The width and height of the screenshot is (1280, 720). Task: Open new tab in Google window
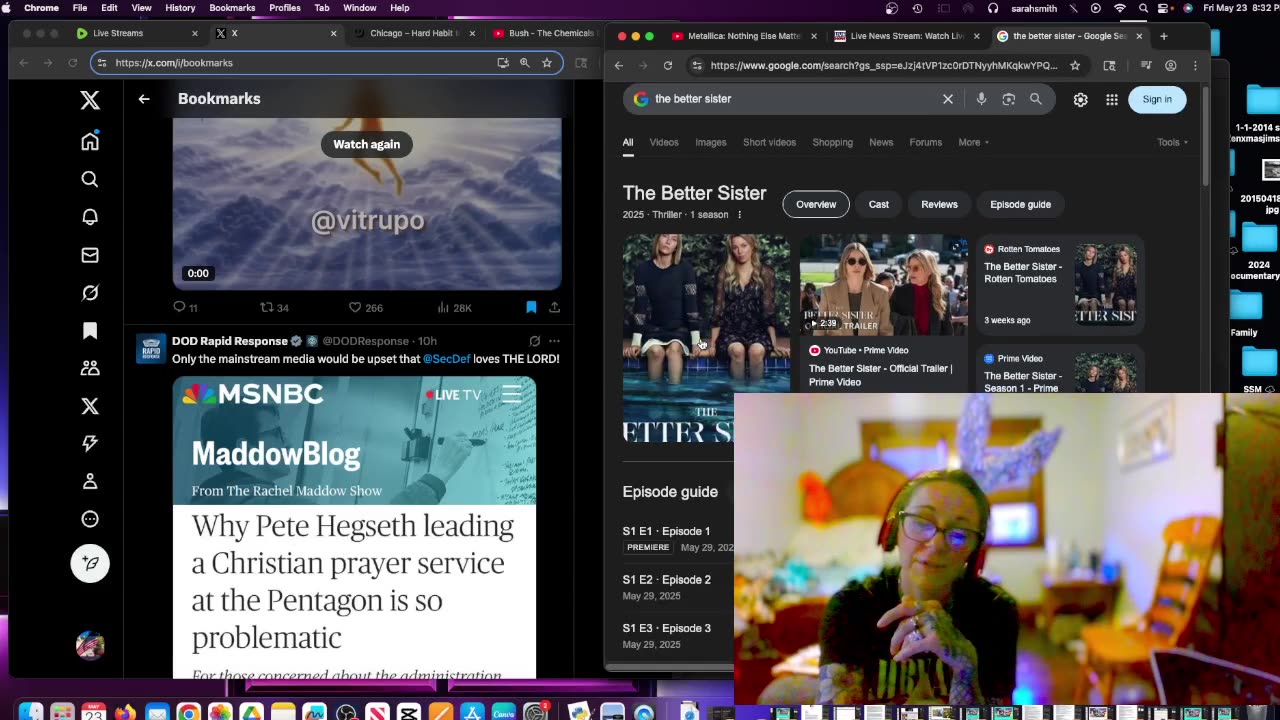tap(1163, 36)
